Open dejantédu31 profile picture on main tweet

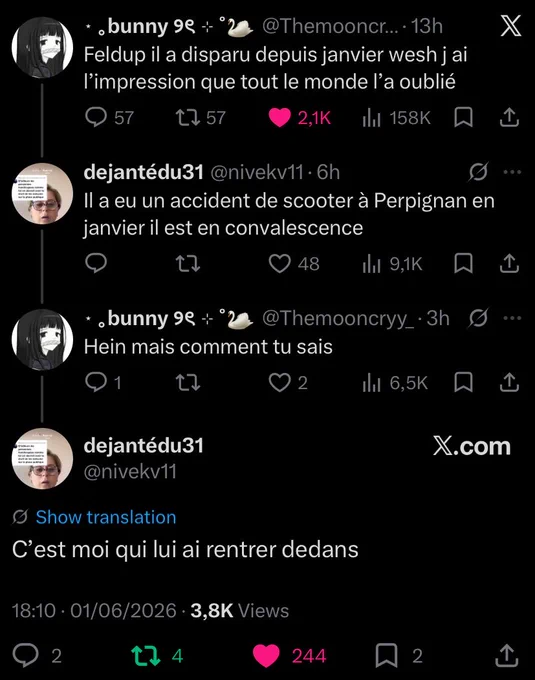(x=42, y=458)
